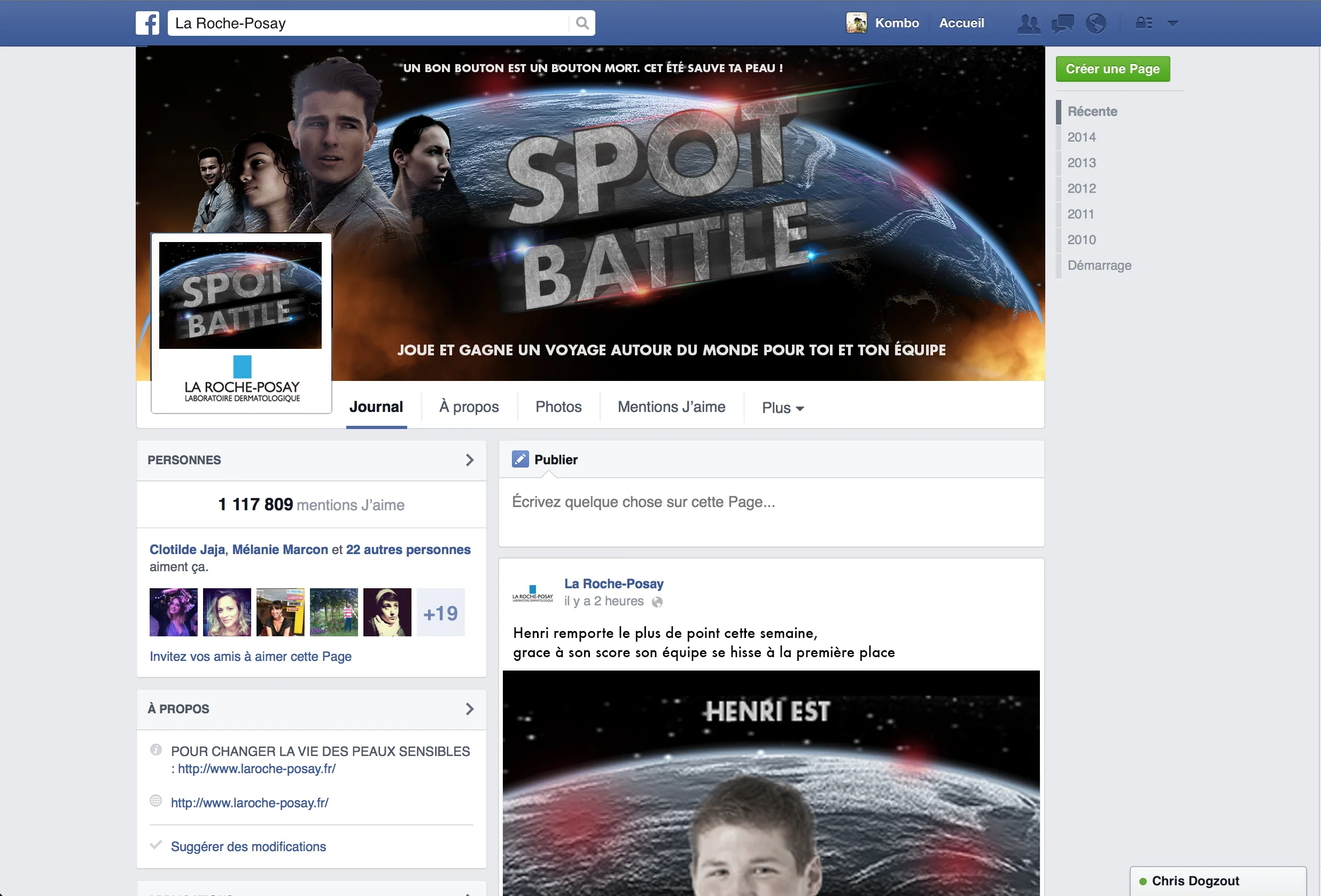Open the notifications globe icon
Screen dimensions: 1321x896
(x=1095, y=24)
